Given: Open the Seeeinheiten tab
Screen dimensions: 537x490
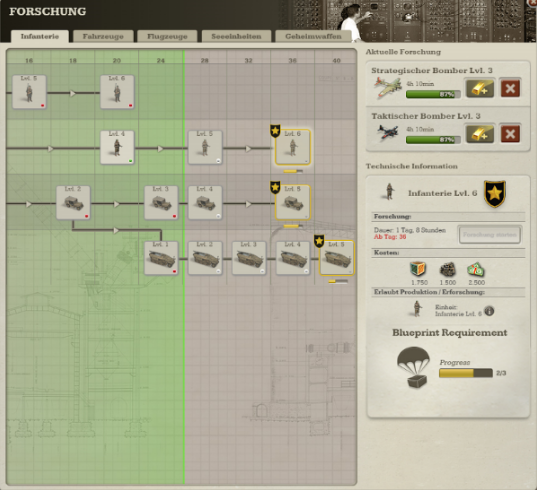Looking at the screenshot, I should coord(236,36).
